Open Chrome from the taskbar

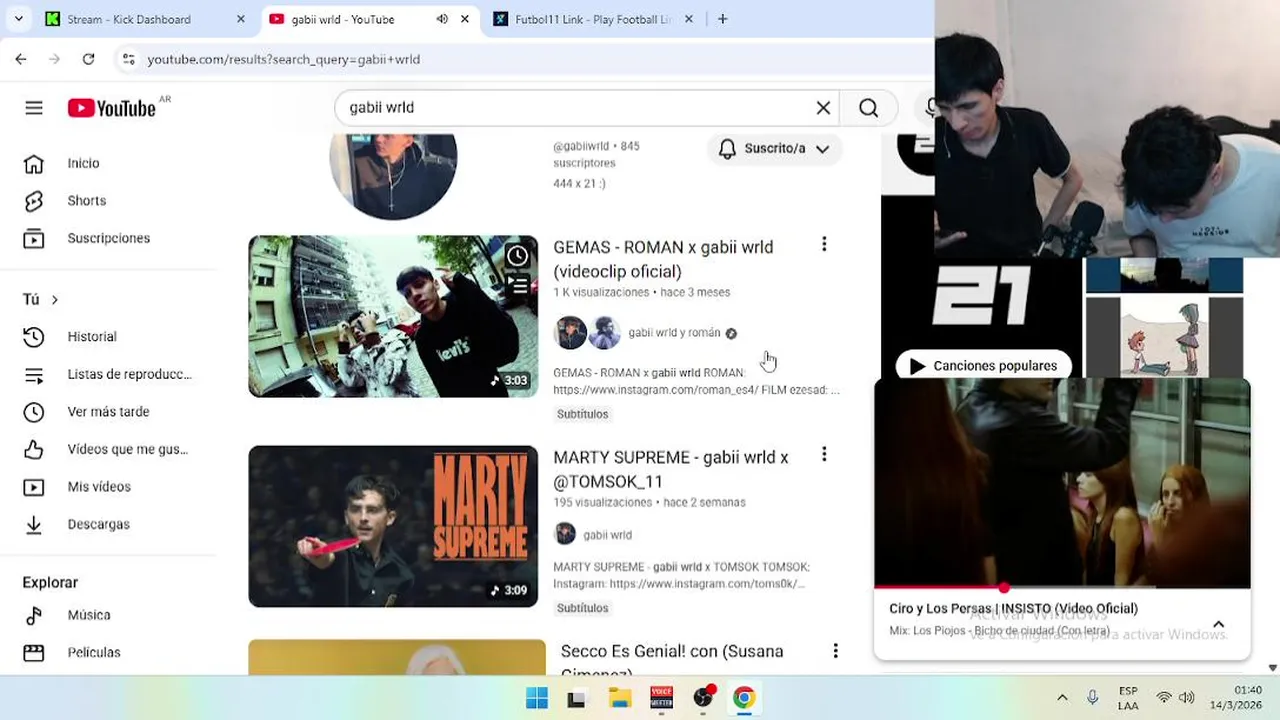point(744,698)
